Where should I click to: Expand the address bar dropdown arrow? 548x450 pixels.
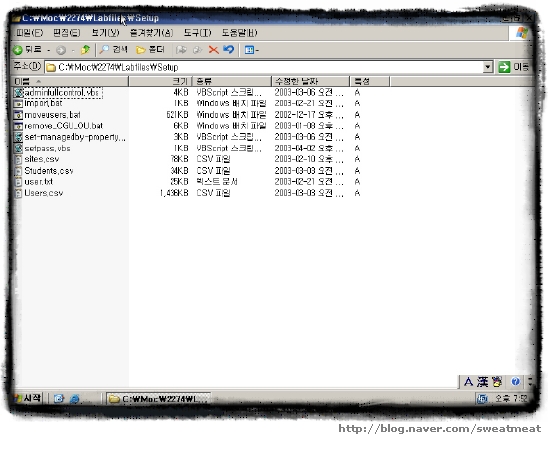point(488,67)
